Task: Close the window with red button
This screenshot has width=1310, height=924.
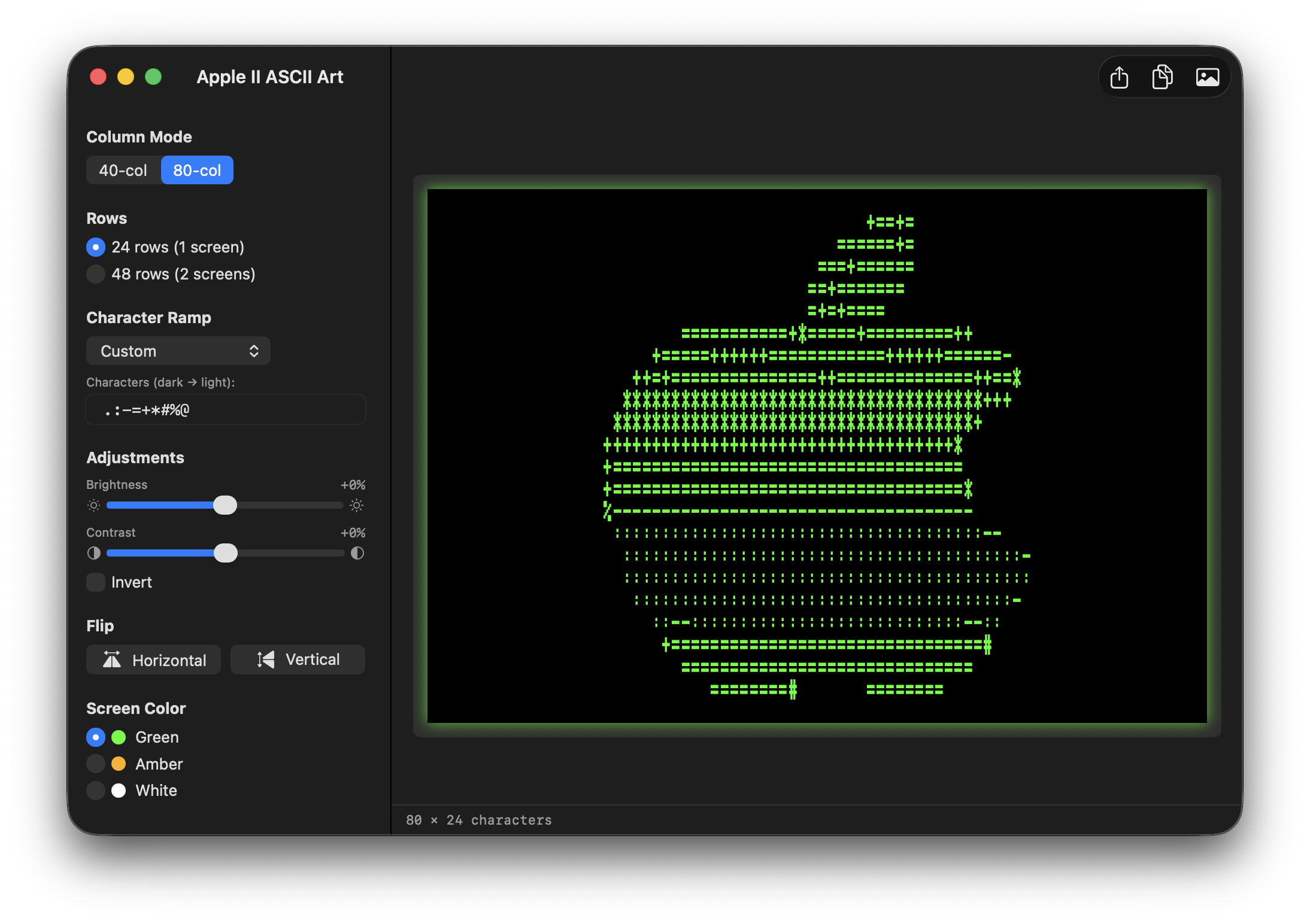Action: (98, 77)
